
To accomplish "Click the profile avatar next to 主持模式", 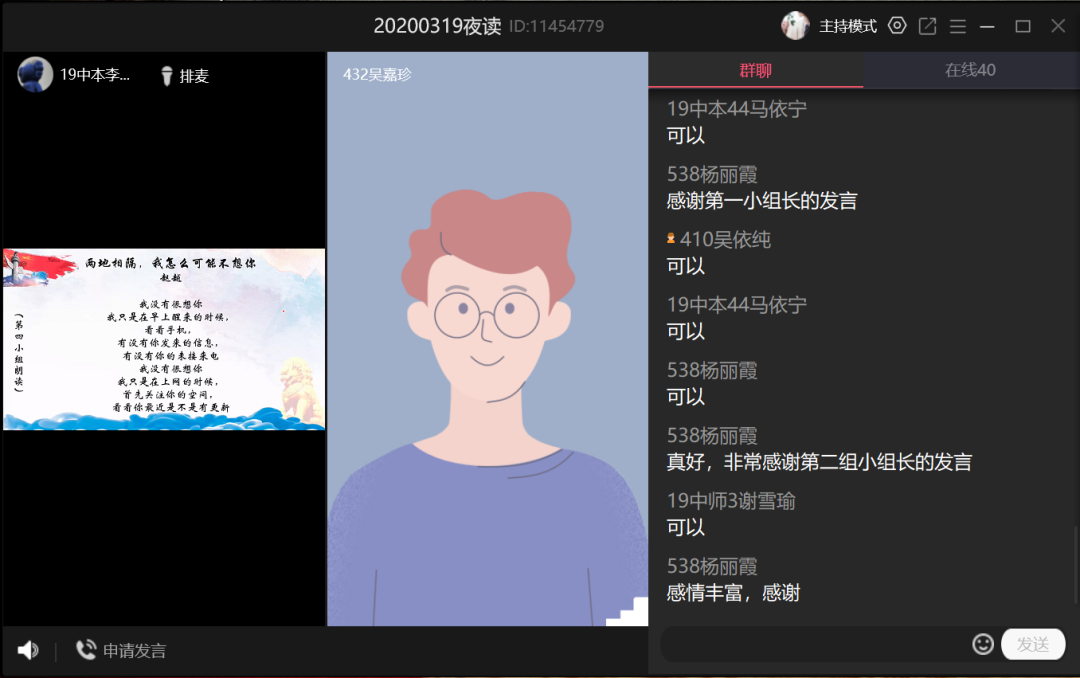I will point(795,26).
